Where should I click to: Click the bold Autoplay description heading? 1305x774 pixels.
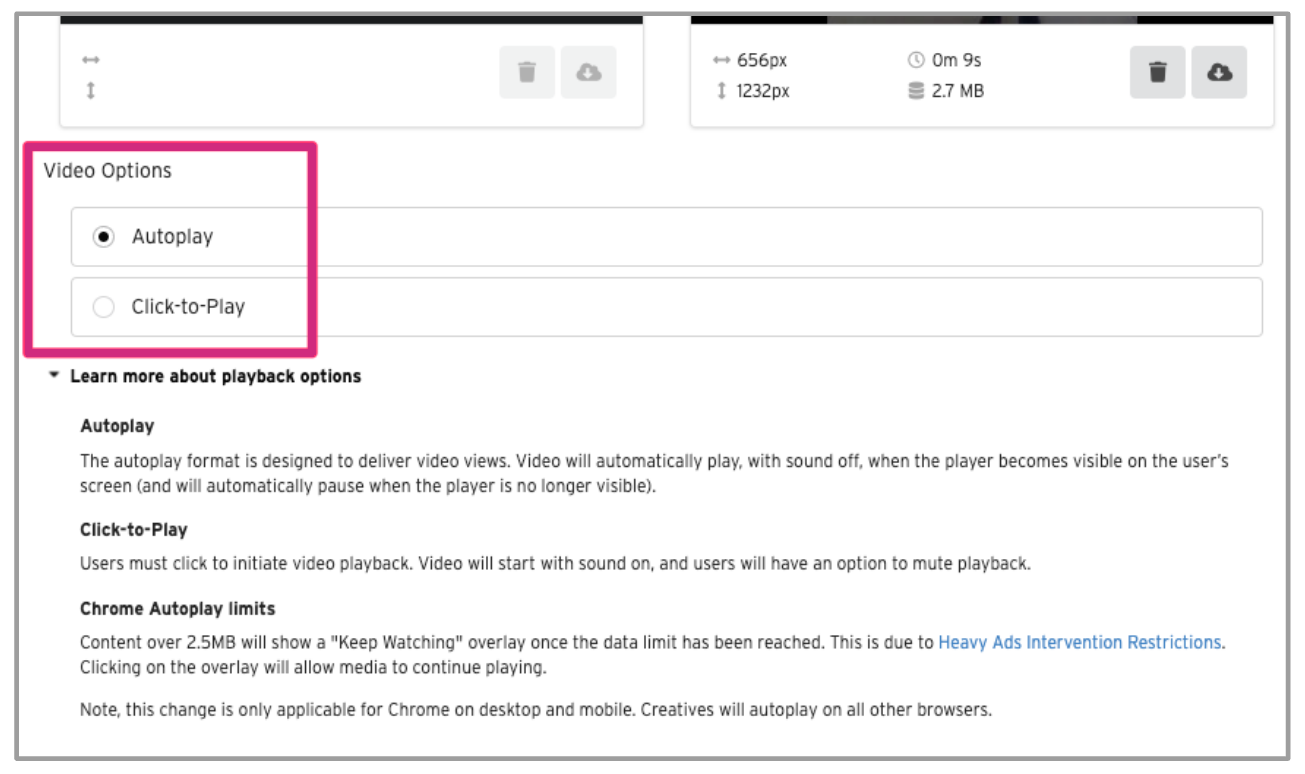click(117, 426)
